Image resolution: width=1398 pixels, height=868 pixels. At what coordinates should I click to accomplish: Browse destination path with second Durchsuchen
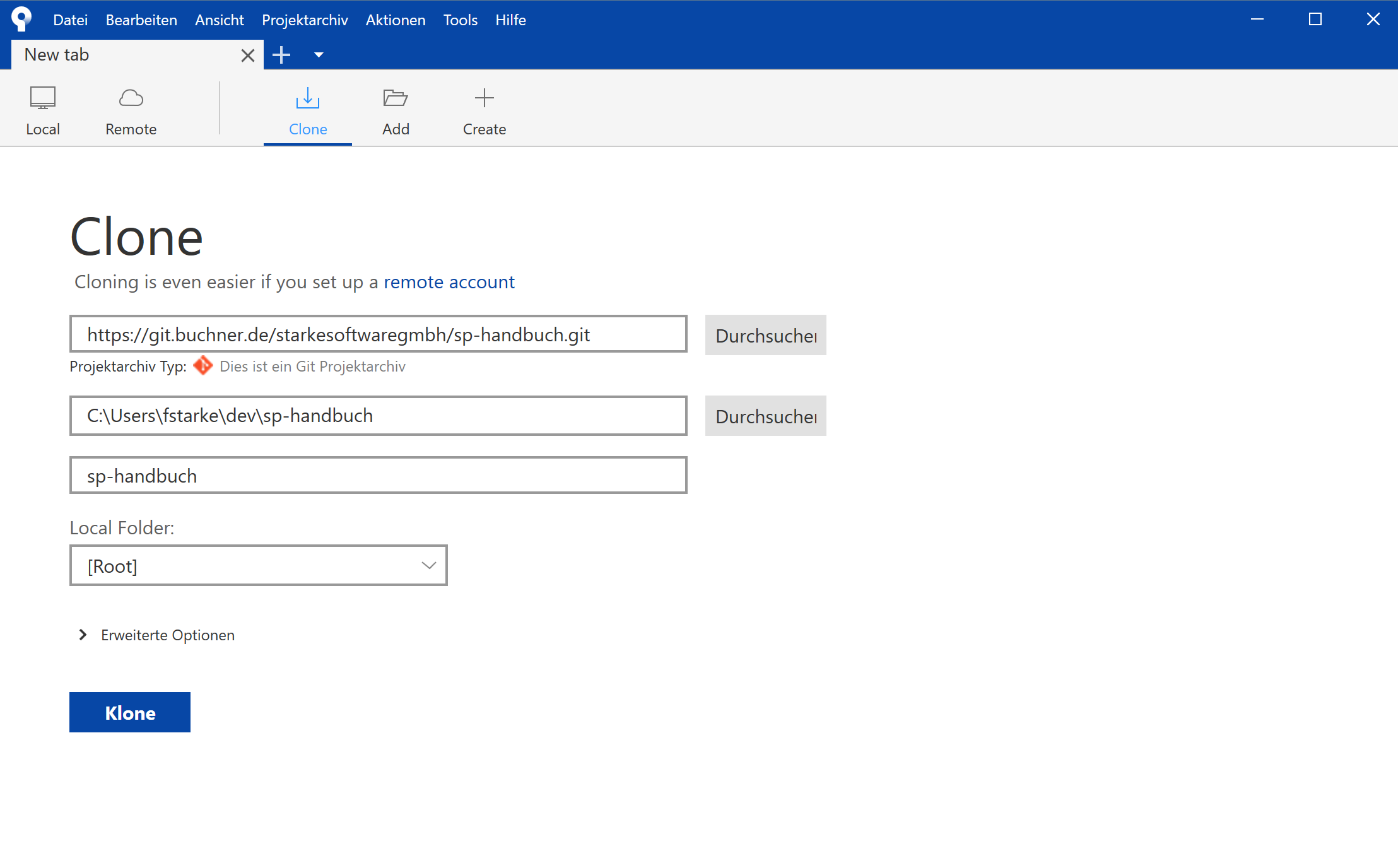point(765,416)
